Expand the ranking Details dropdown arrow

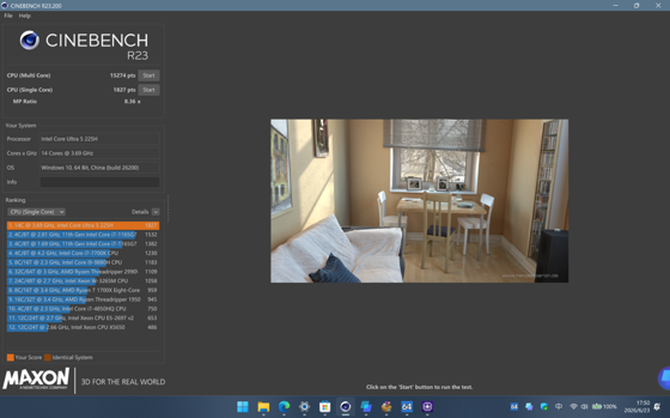pyautogui.click(x=156, y=212)
